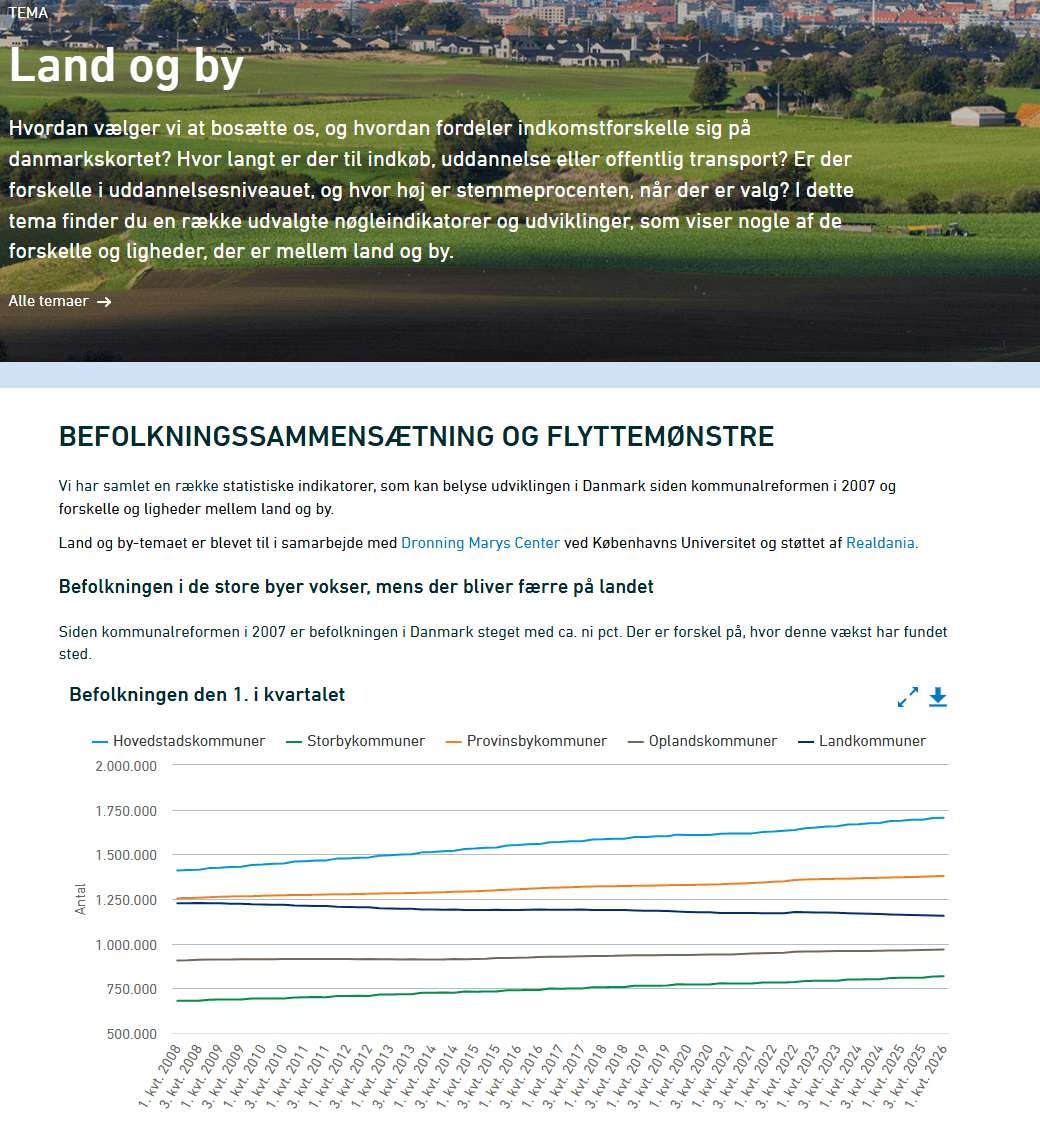Expand the chart to fullscreen
Viewport: 1040px width, 1121px height.
click(x=908, y=697)
